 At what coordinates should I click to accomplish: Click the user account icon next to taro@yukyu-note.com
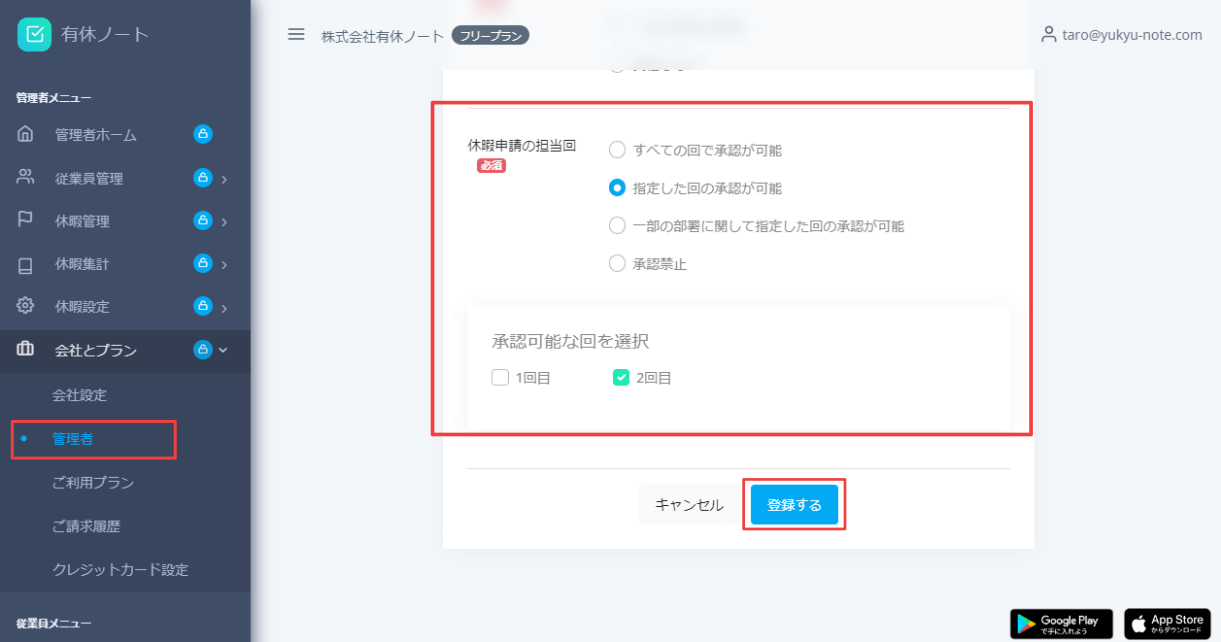(x=1048, y=33)
